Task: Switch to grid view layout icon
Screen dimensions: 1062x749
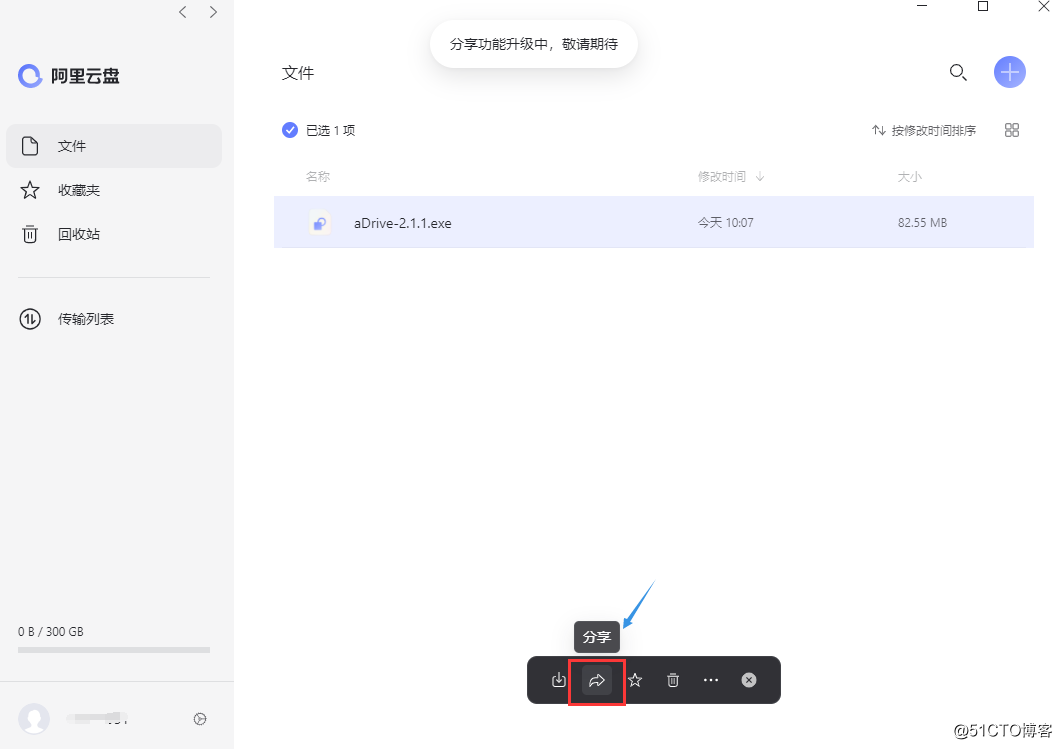Action: [x=1012, y=130]
